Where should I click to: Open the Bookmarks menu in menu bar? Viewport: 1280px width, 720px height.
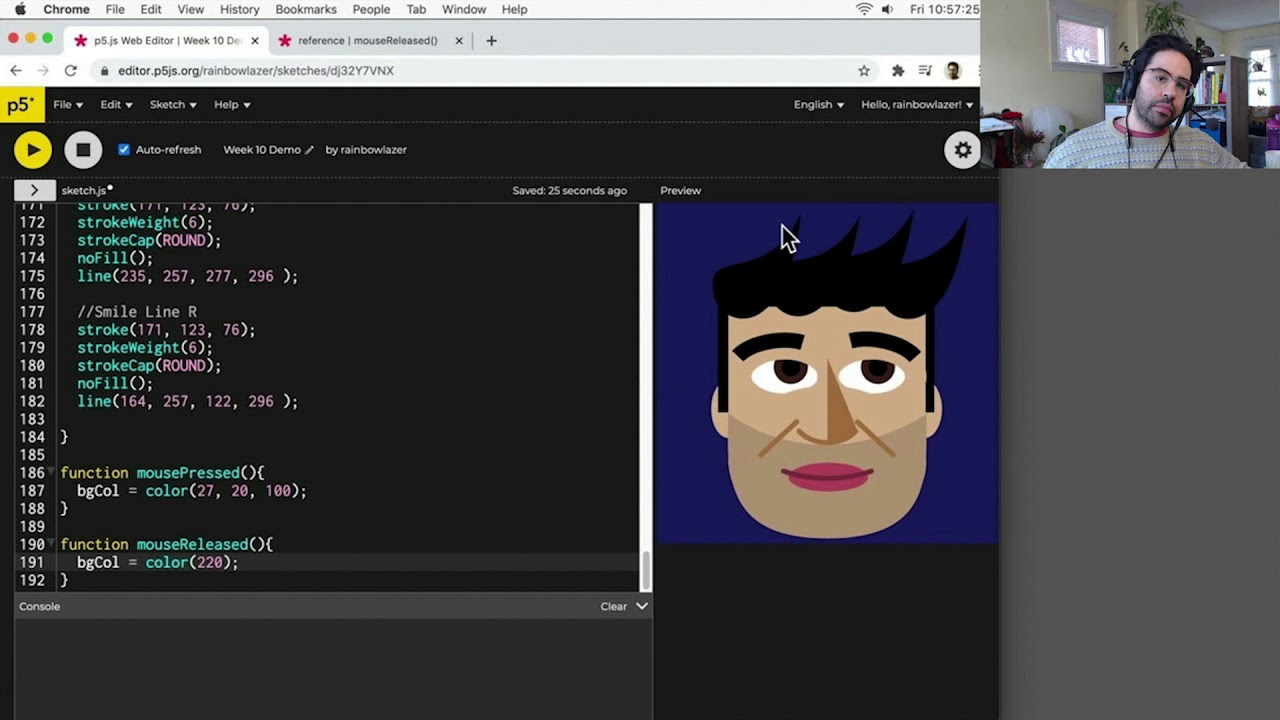(x=306, y=9)
